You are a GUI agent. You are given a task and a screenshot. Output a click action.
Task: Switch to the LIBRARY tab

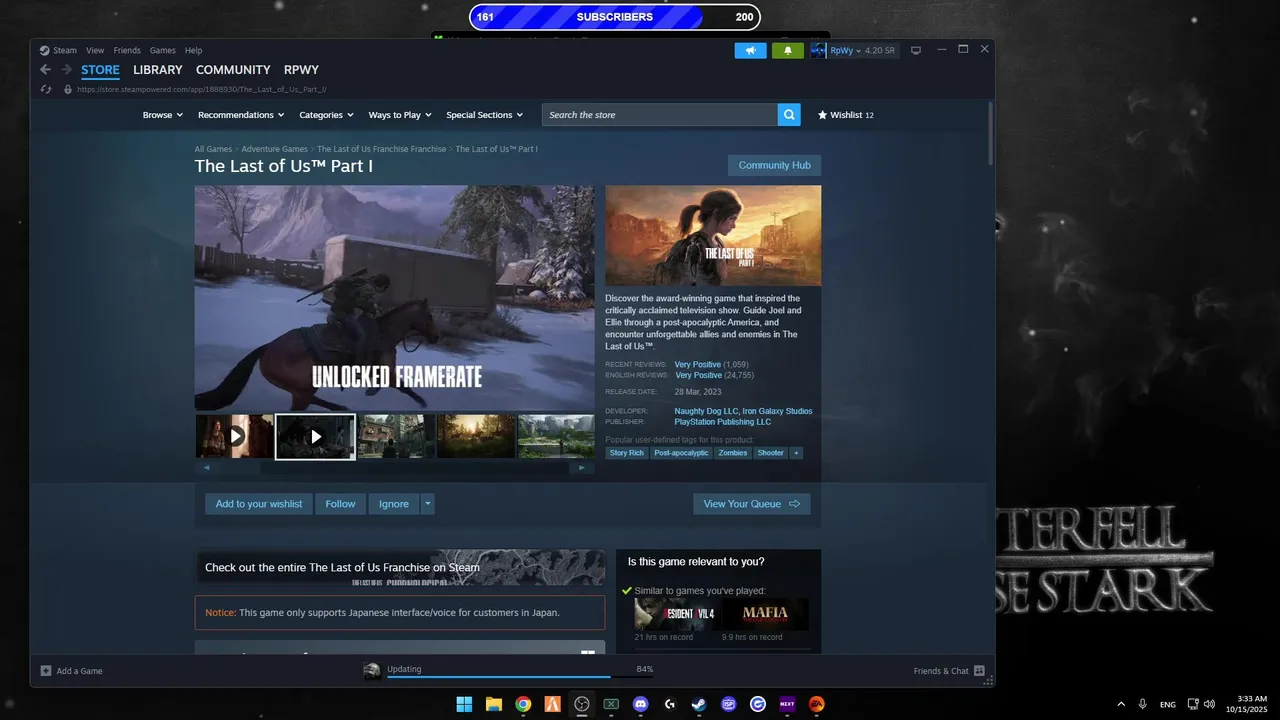158,70
